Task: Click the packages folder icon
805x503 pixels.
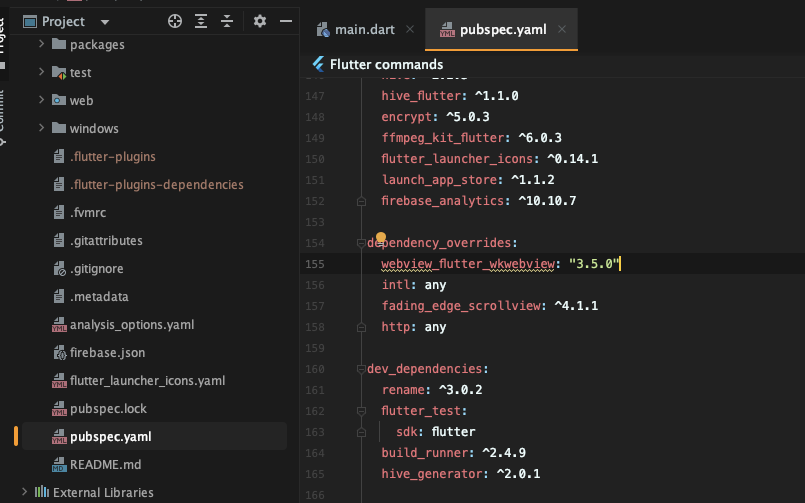Action: tap(59, 44)
